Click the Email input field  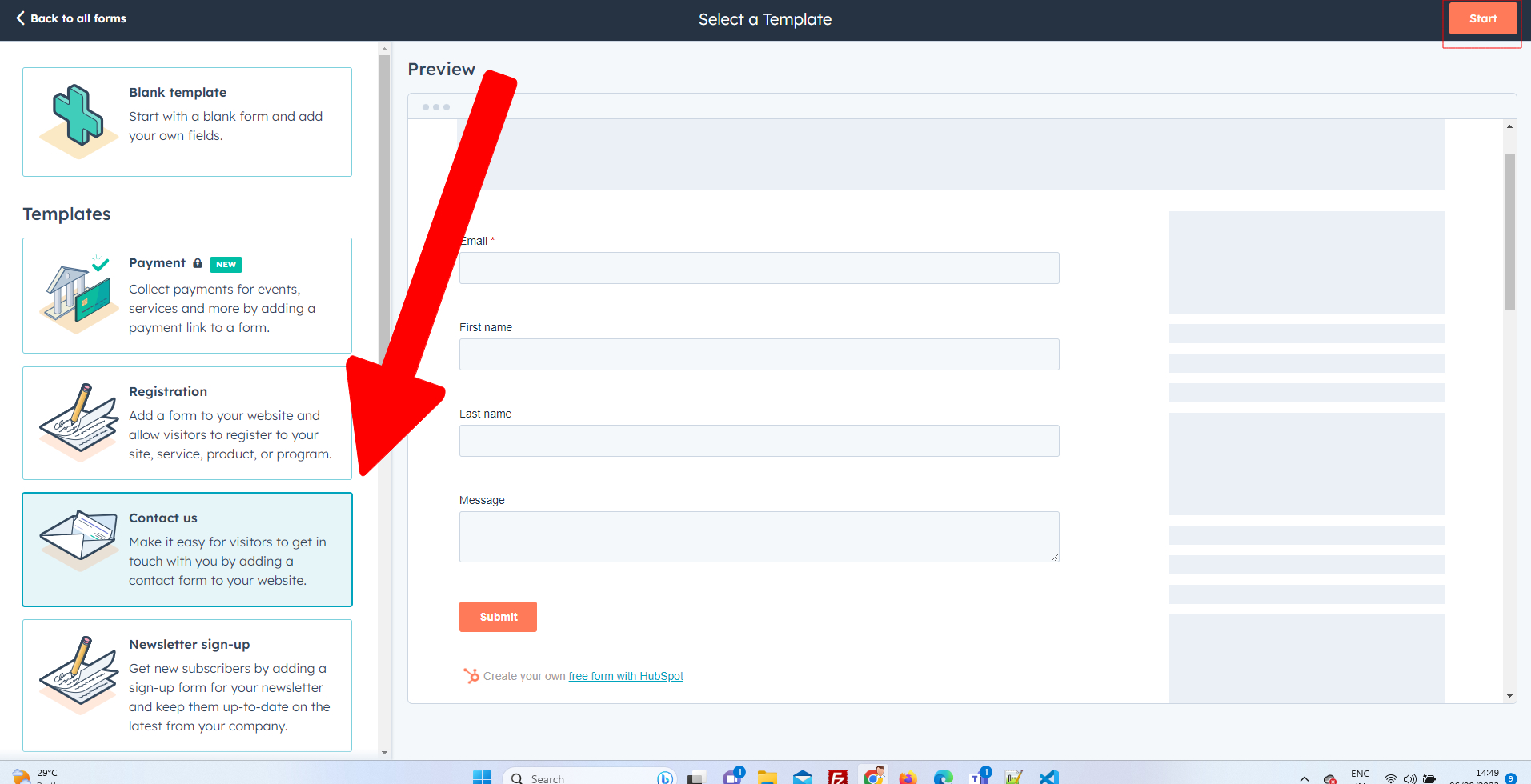tap(759, 268)
